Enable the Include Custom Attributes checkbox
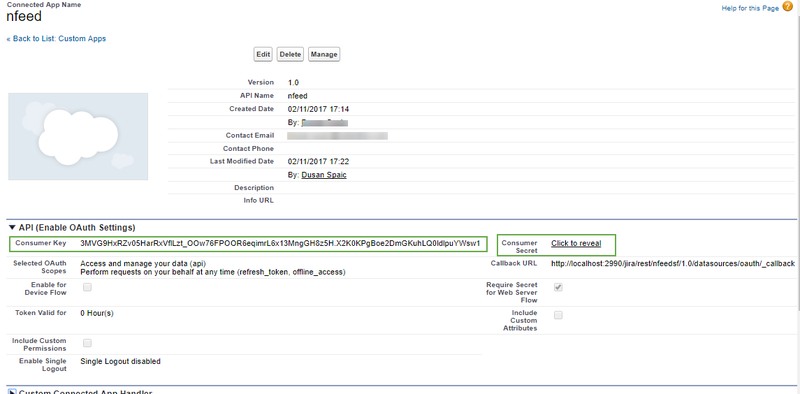The image size is (800, 394). tap(559, 315)
